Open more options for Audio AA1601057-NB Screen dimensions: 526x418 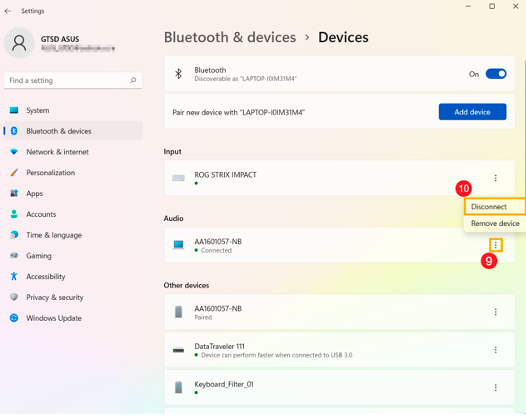click(x=495, y=245)
